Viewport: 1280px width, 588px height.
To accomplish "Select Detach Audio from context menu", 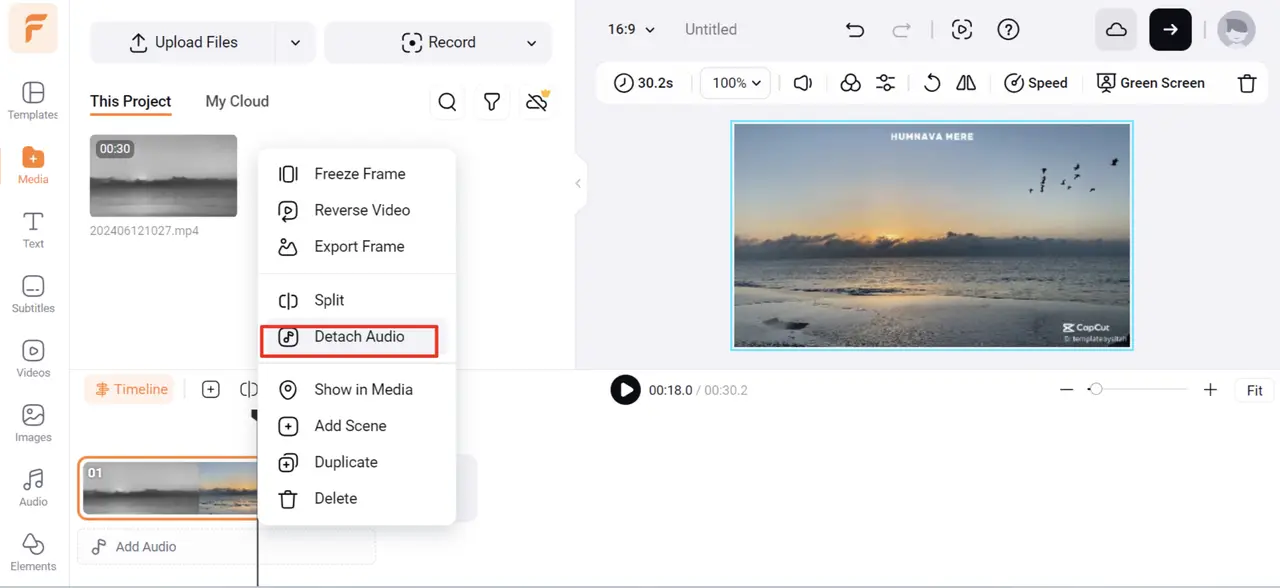I will (357, 337).
